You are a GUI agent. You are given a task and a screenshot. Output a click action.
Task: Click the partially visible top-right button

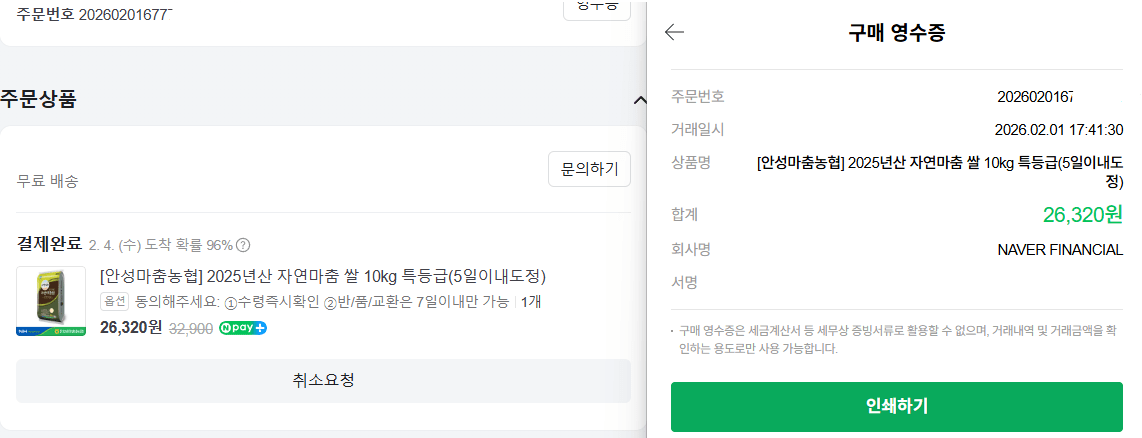597,7
